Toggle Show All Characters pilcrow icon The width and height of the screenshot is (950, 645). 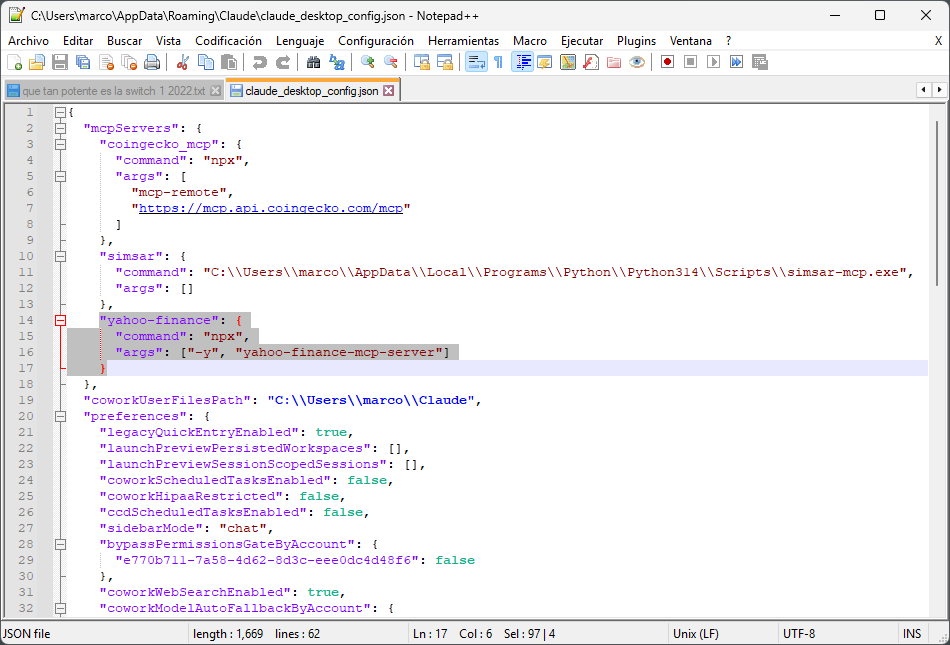pos(499,62)
